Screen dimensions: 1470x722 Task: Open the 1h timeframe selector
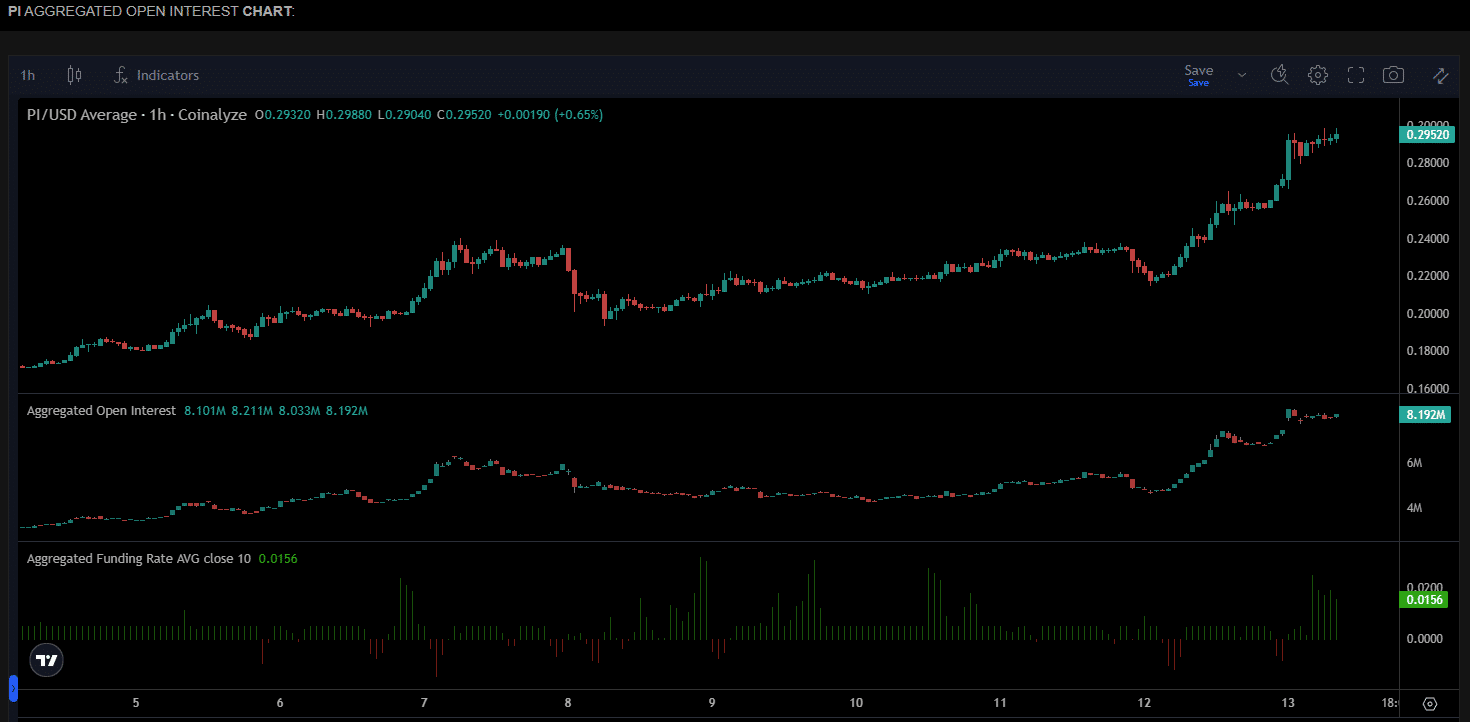pyautogui.click(x=28, y=75)
